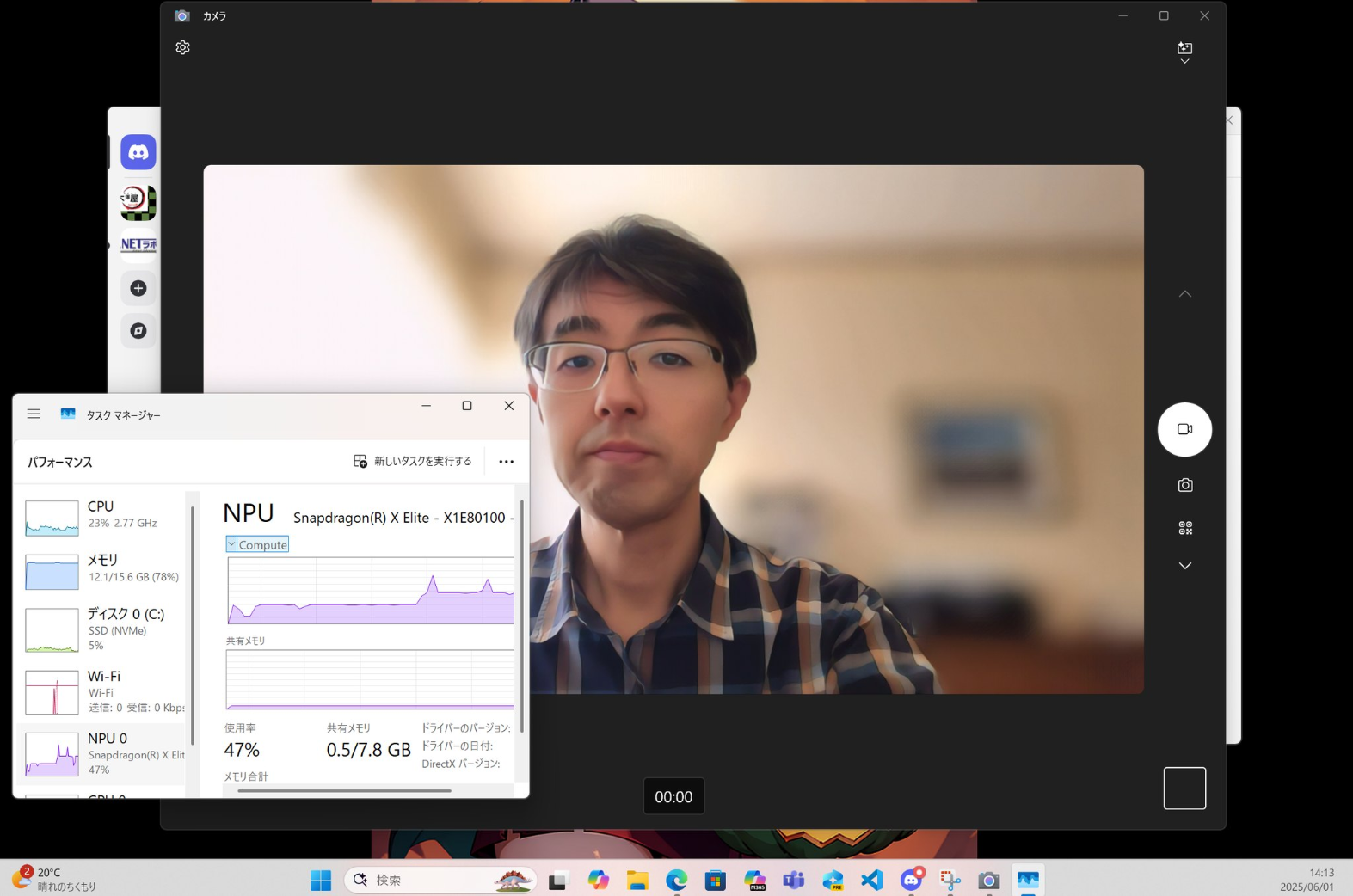Maximize the Camera window
The width and height of the screenshot is (1353, 896).
tap(1164, 15)
